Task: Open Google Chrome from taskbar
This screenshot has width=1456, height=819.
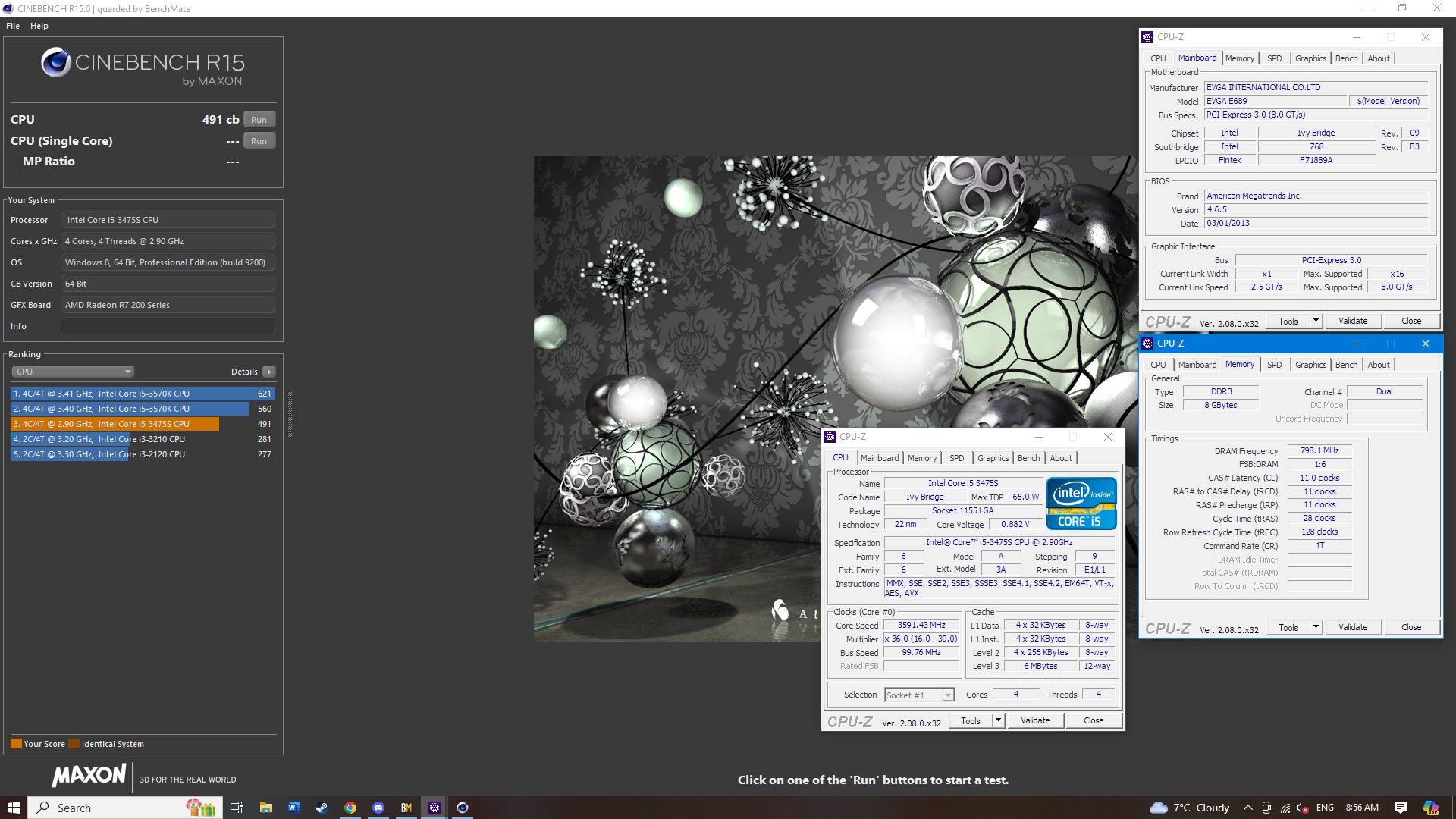Action: coord(350,808)
